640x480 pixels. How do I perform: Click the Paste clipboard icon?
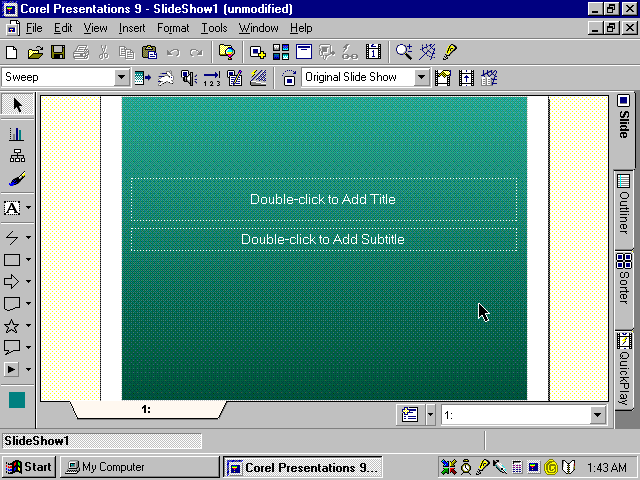(x=149, y=52)
